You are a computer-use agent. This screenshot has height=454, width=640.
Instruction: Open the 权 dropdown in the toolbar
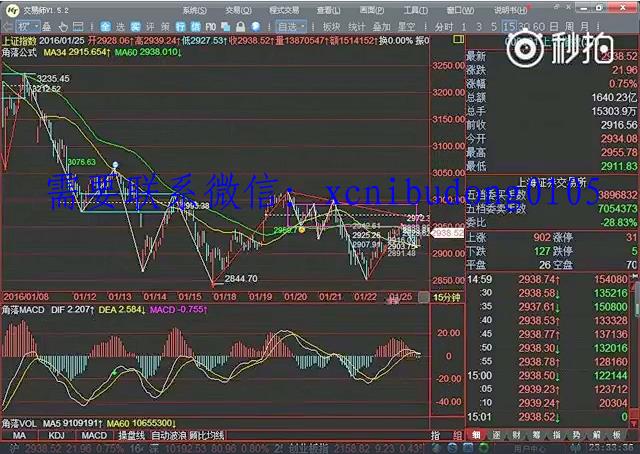(x=28, y=27)
